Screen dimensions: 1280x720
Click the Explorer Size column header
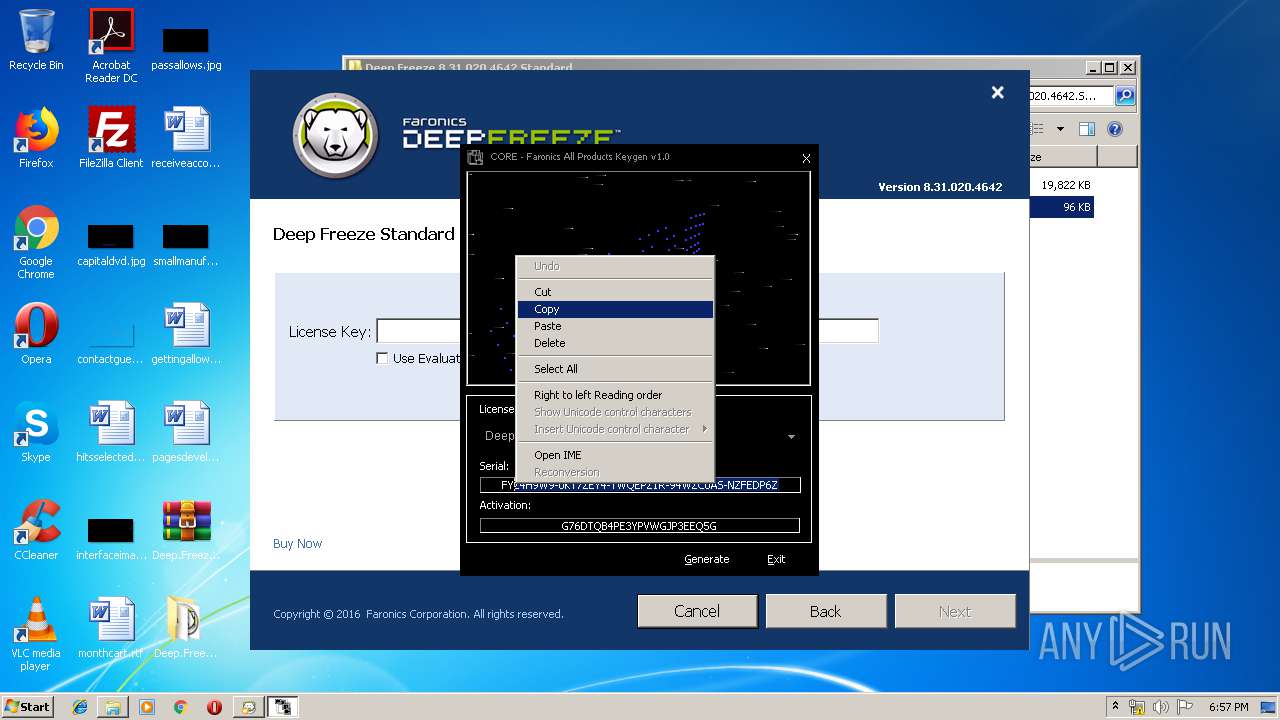tap(1063, 157)
